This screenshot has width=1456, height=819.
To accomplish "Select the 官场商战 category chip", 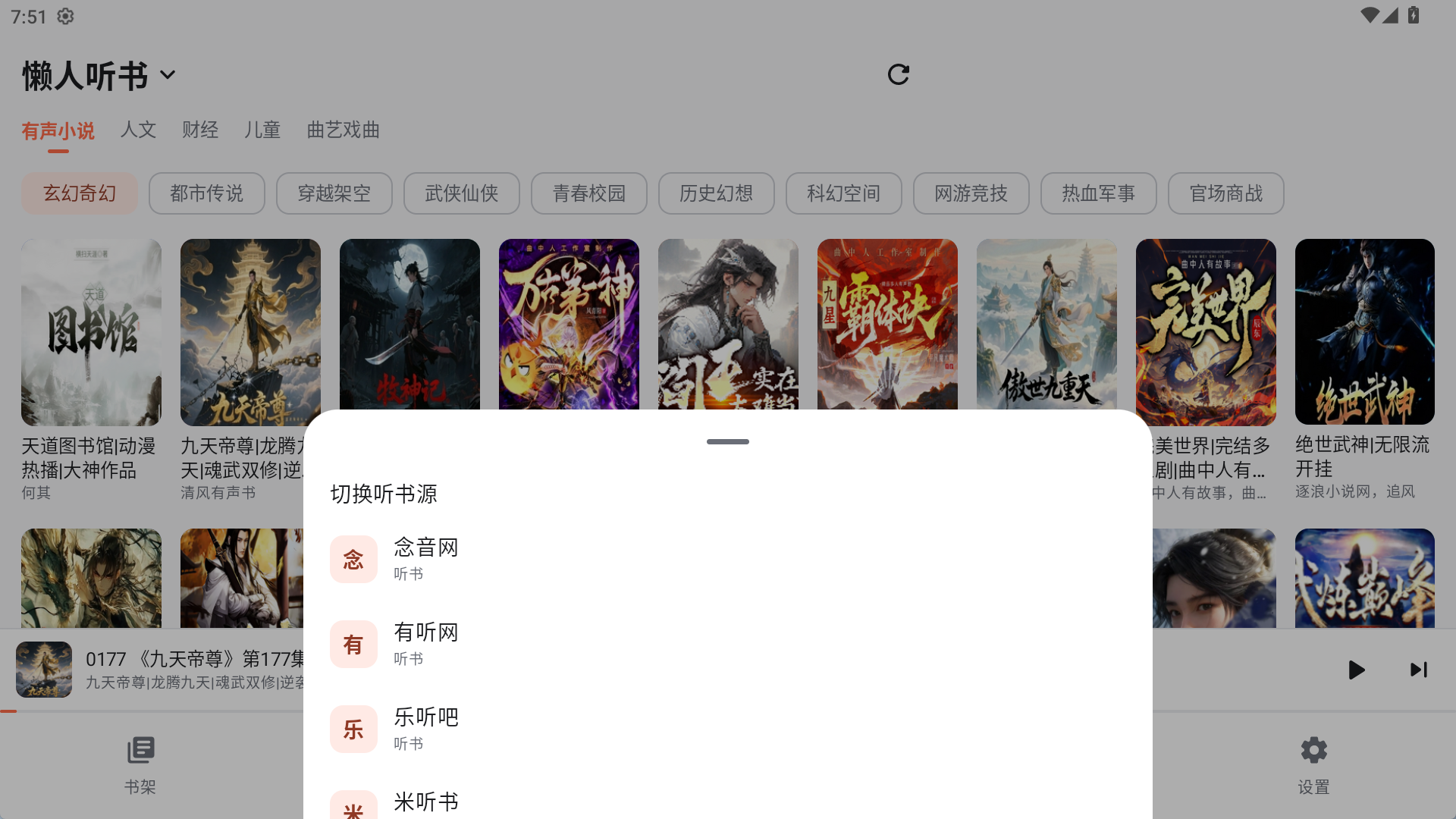I will coord(1226,193).
